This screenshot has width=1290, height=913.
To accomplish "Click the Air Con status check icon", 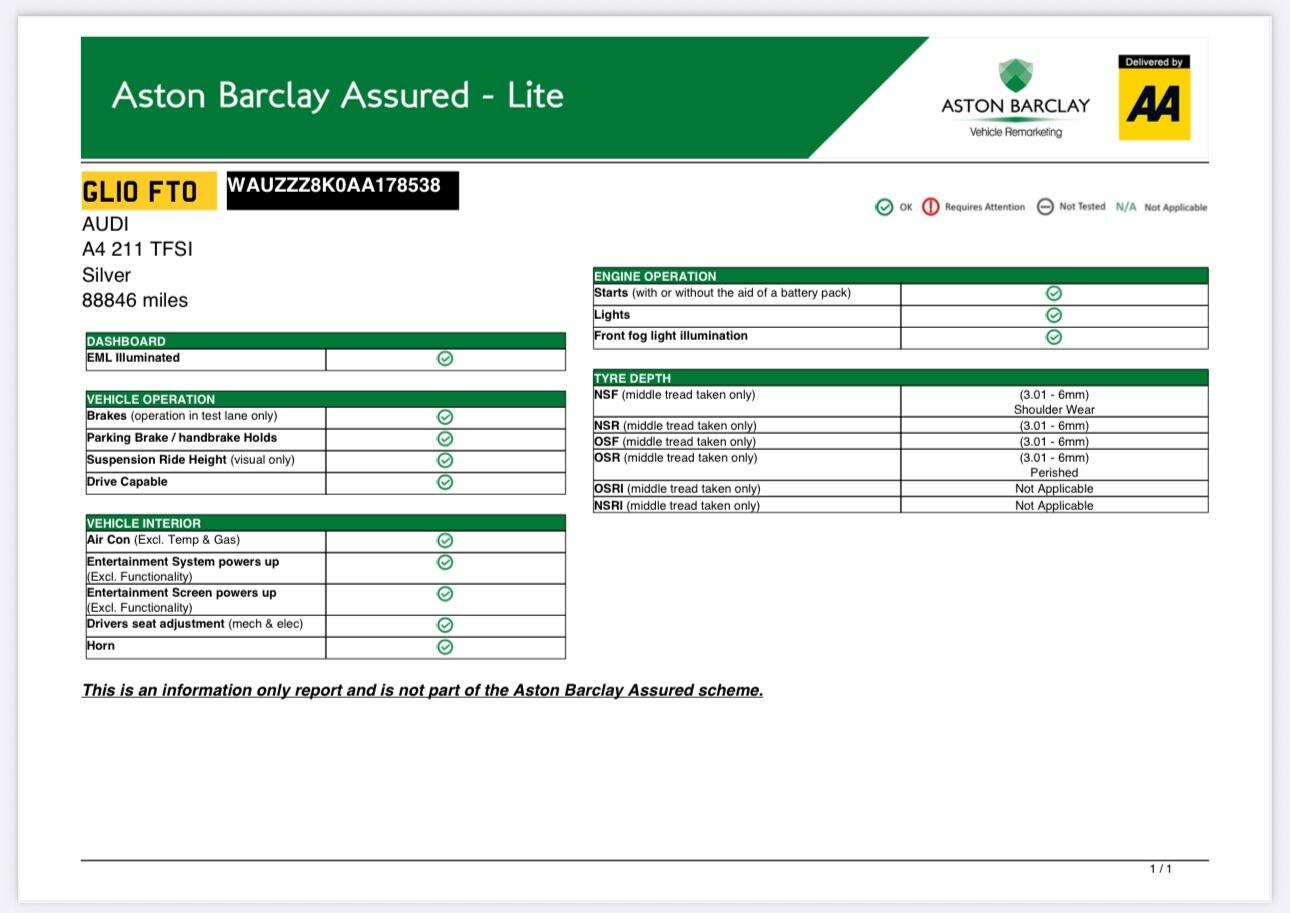I will click(x=445, y=540).
